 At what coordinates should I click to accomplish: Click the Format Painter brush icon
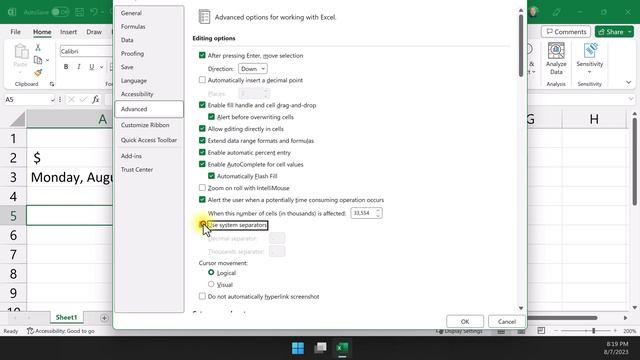click(38, 73)
